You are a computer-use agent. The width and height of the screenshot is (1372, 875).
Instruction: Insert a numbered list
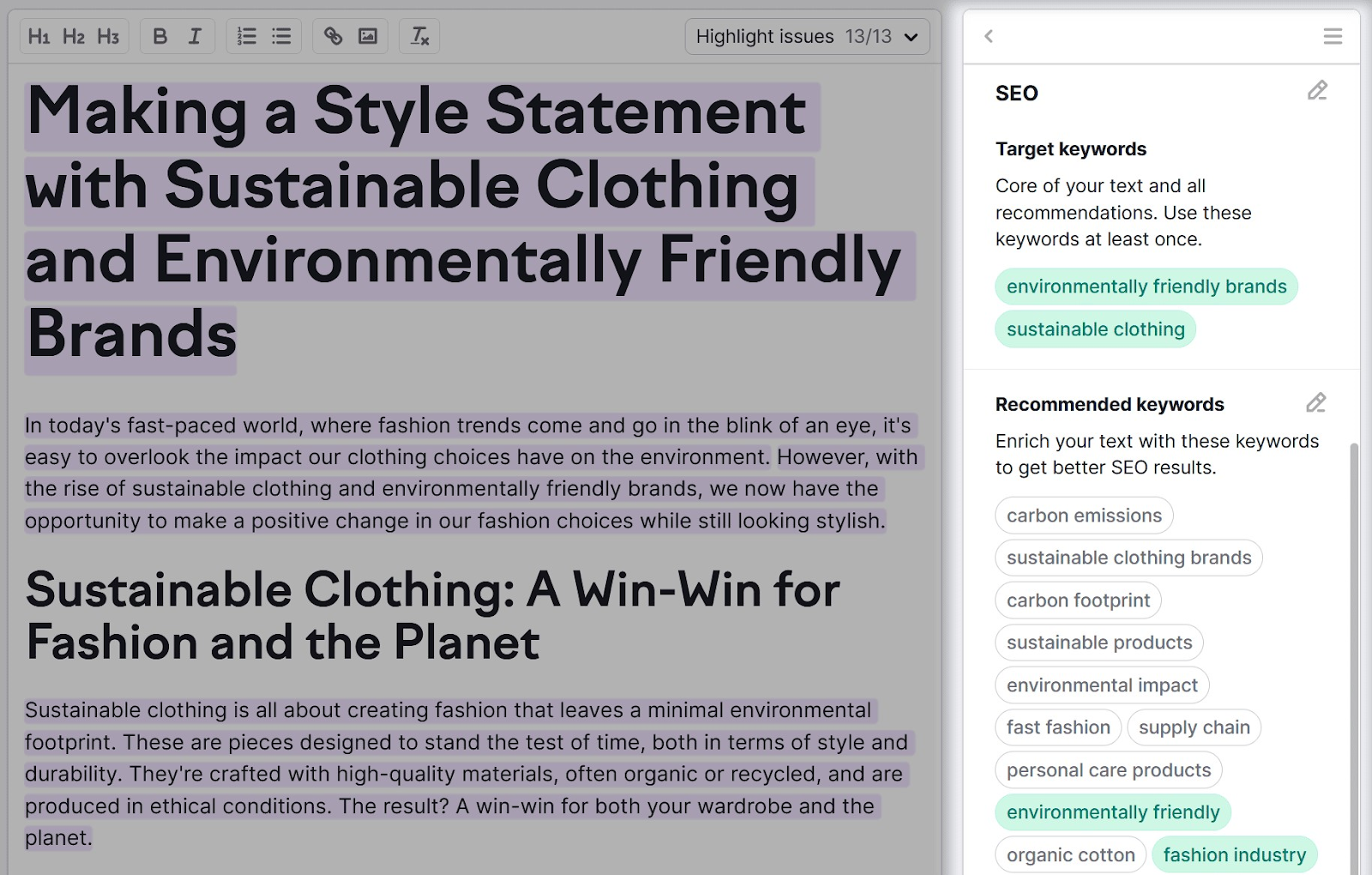(247, 36)
